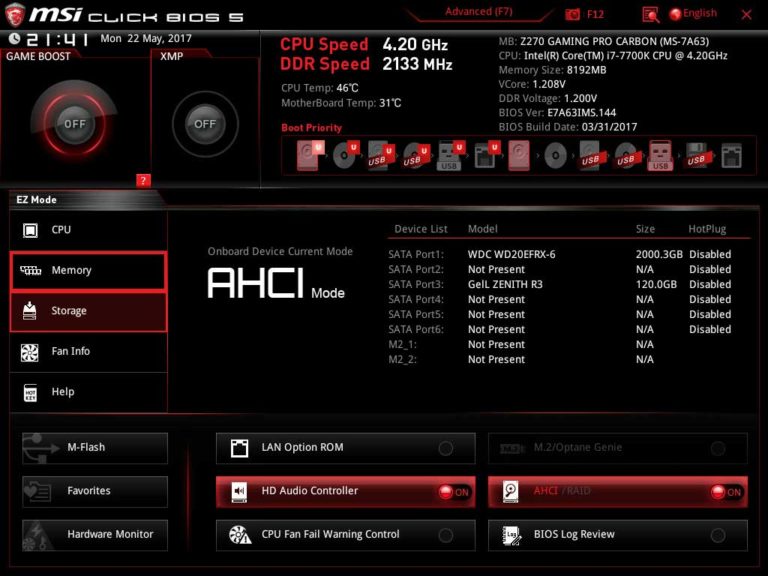Open the M-Flash utility button

(x=95, y=448)
